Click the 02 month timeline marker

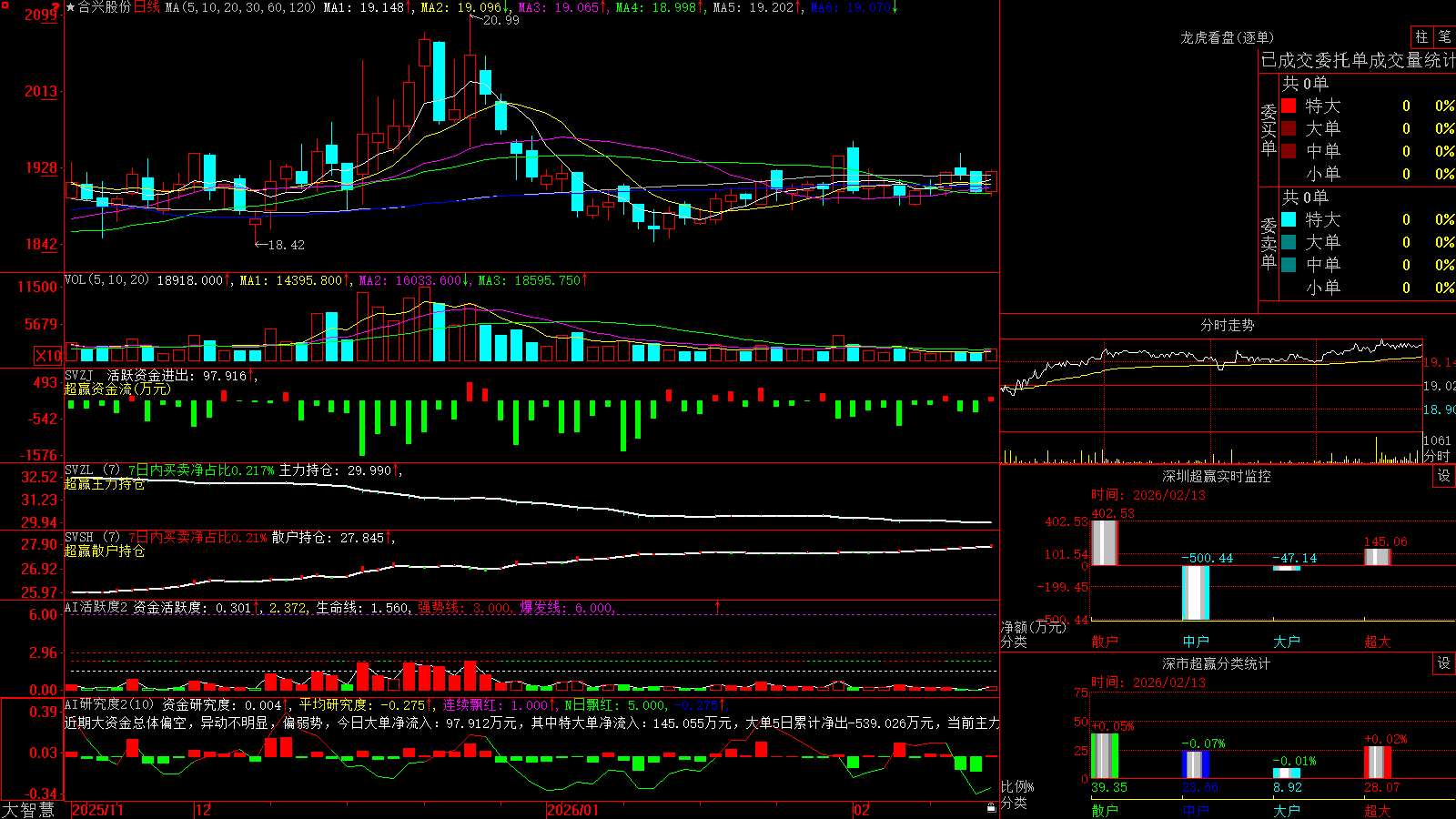(862, 810)
